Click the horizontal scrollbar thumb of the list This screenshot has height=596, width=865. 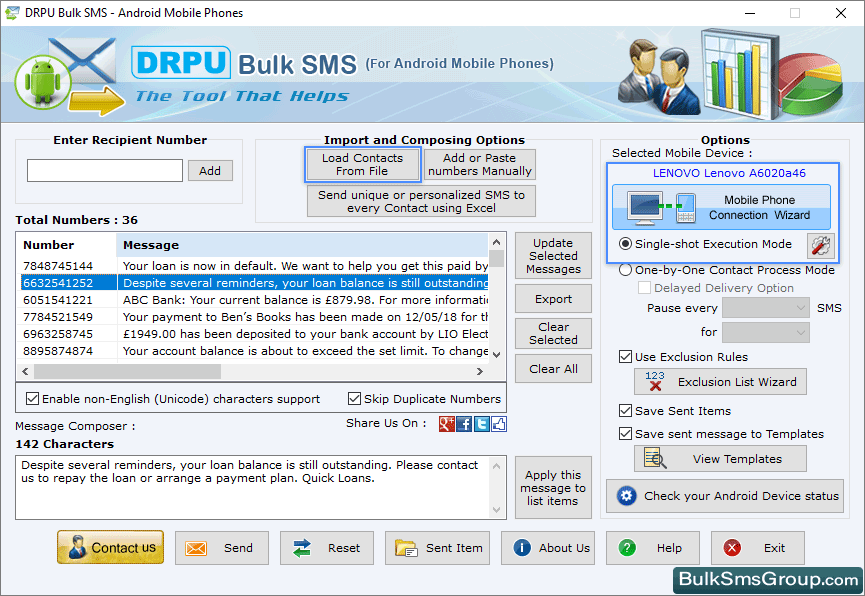tap(127, 371)
